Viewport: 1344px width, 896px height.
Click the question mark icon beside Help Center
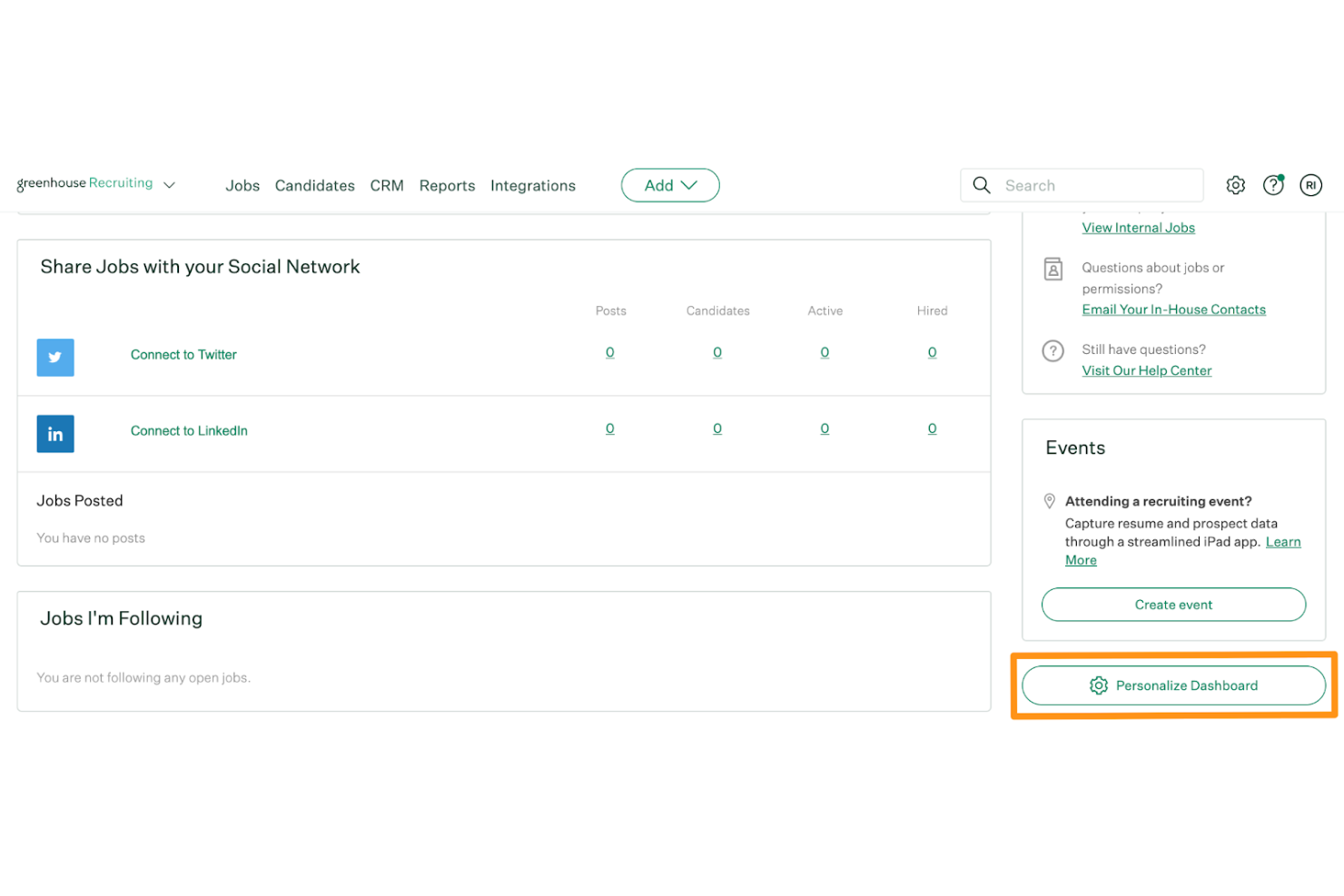(1053, 350)
